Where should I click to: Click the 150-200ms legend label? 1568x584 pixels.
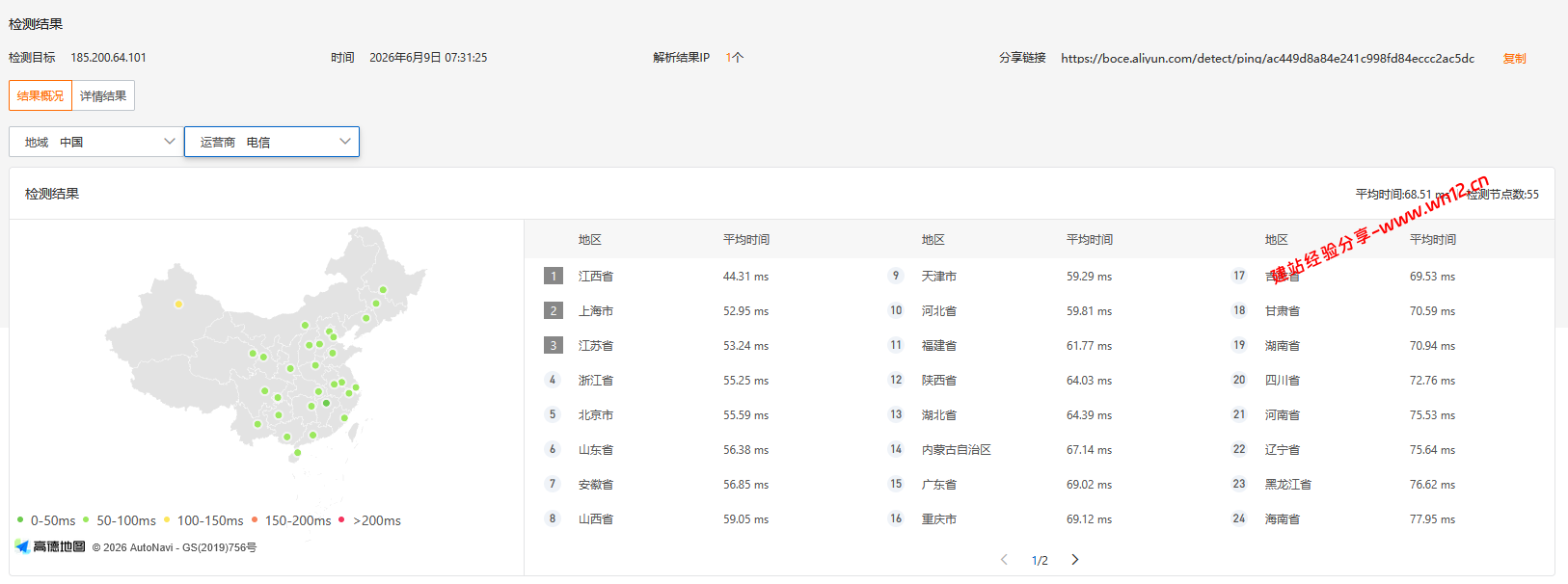tap(298, 520)
